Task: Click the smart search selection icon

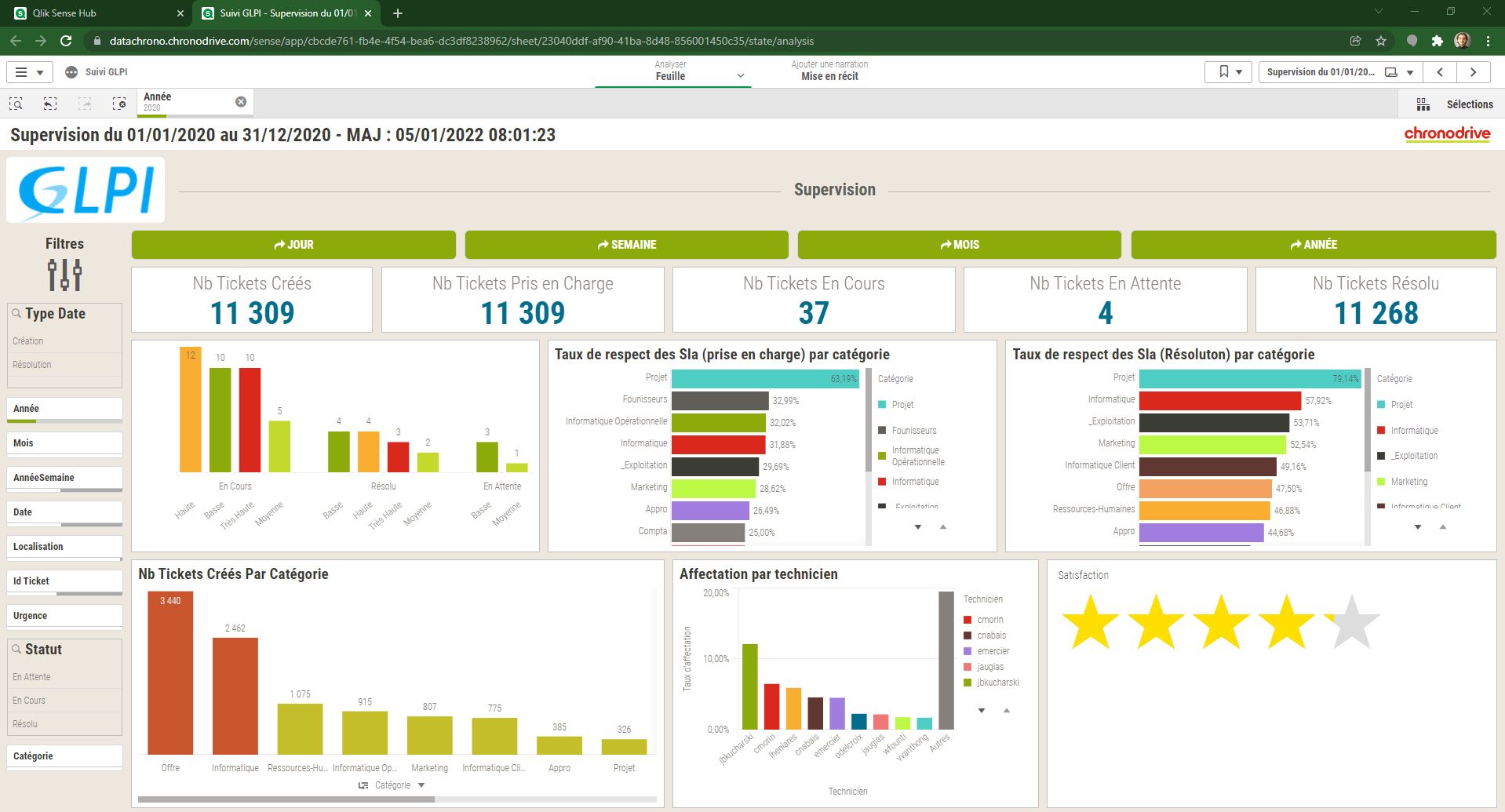Action: [16, 104]
